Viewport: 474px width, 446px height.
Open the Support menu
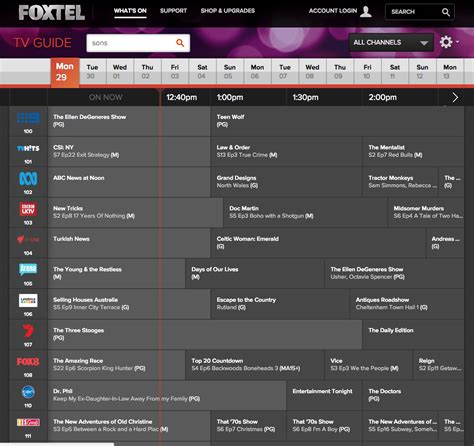[173, 11]
